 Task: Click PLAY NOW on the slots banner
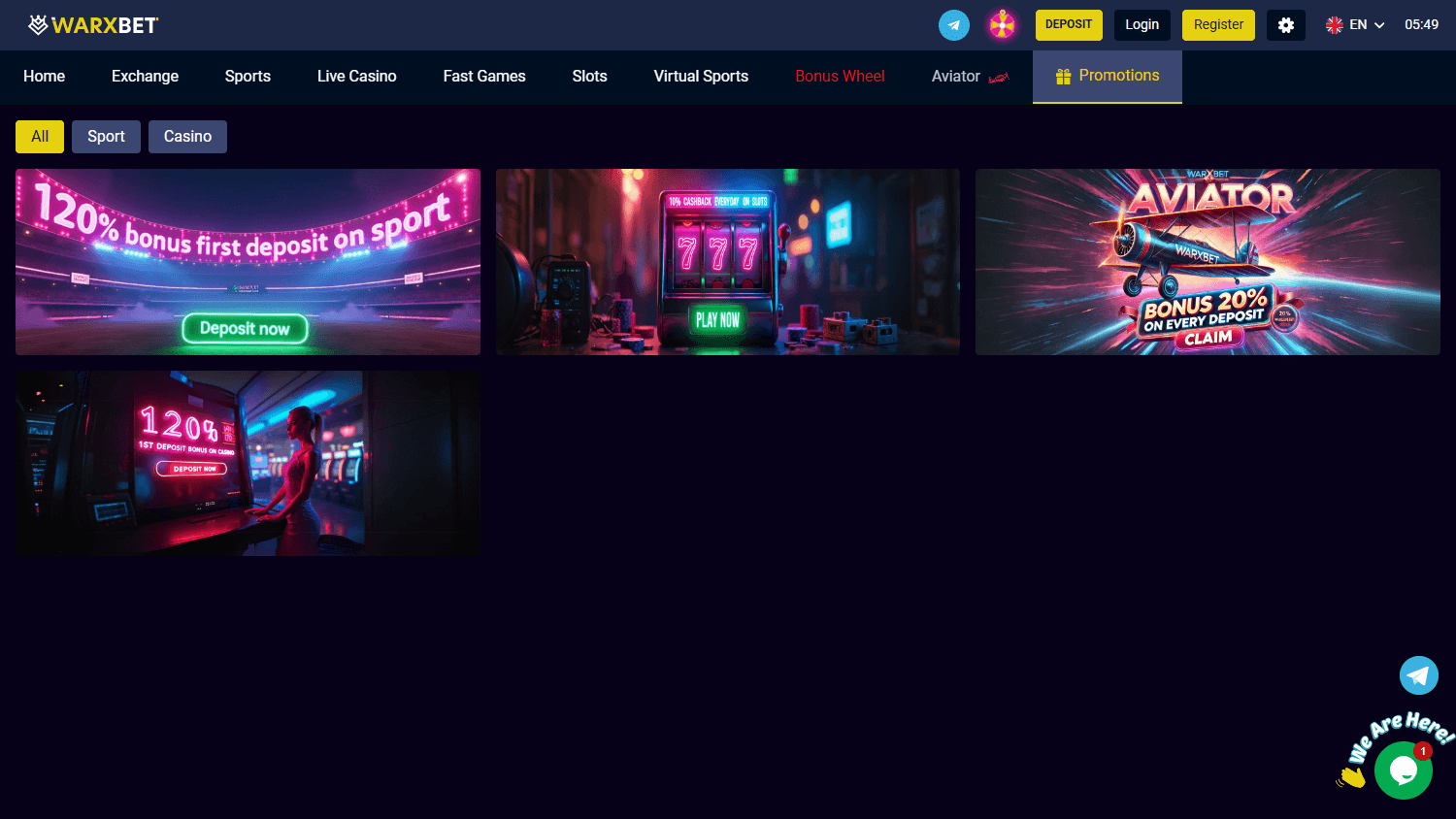pos(718,320)
